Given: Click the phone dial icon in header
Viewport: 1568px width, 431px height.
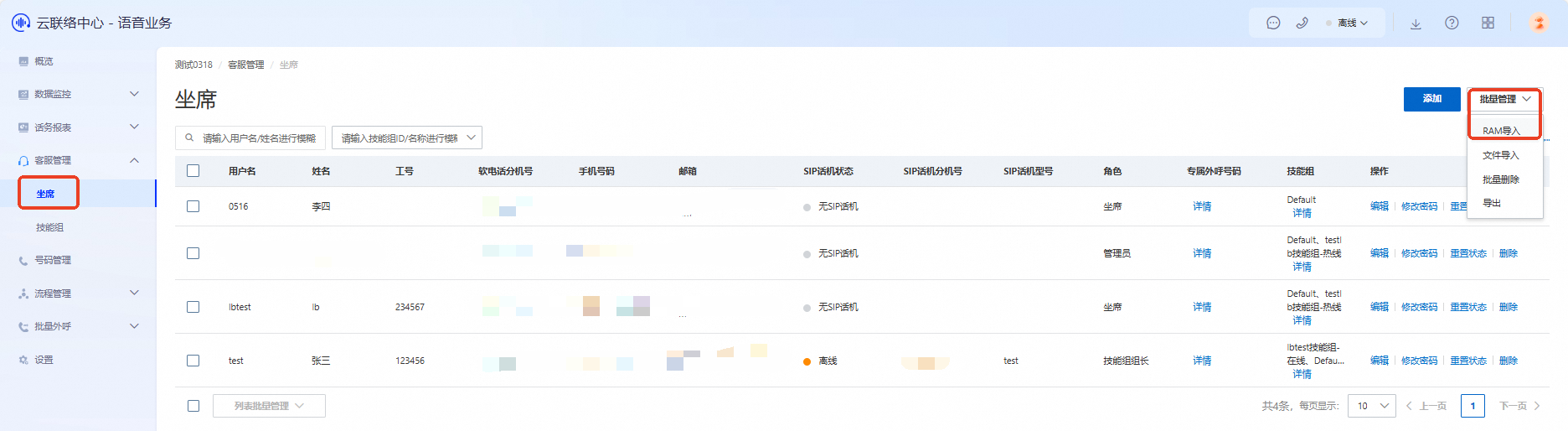Looking at the screenshot, I should 1302,23.
